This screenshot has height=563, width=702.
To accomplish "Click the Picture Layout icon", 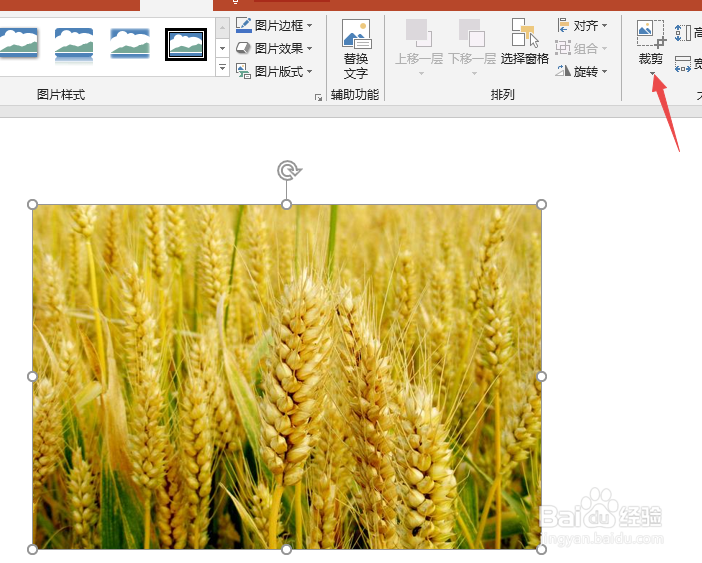I will tap(243, 71).
